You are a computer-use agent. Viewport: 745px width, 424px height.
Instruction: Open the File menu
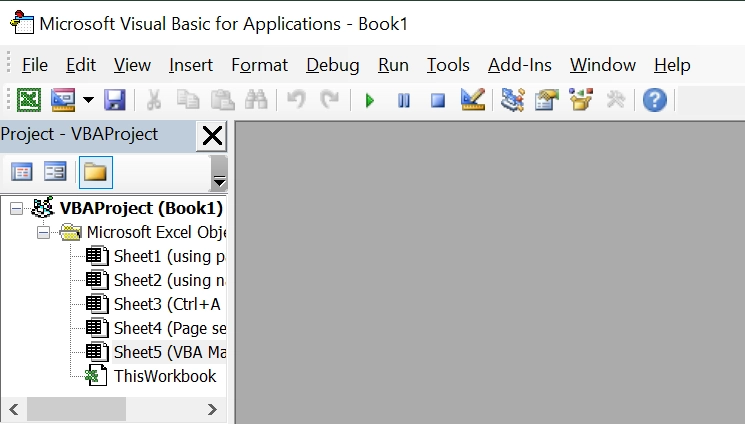coord(35,65)
